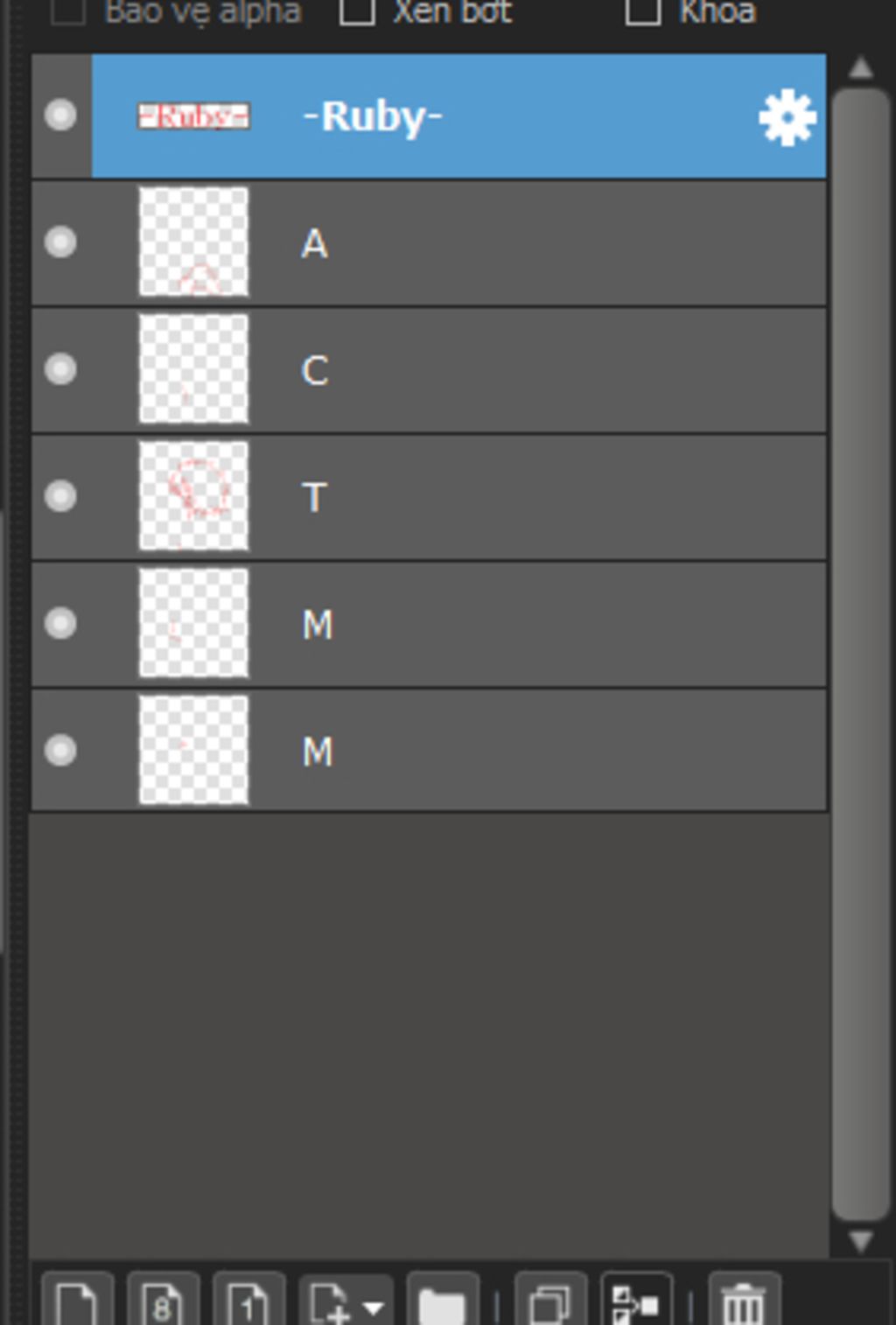Viewport: 896px width, 1325px height.
Task: Duplicate the selected layer
Action: pos(550,1300)
